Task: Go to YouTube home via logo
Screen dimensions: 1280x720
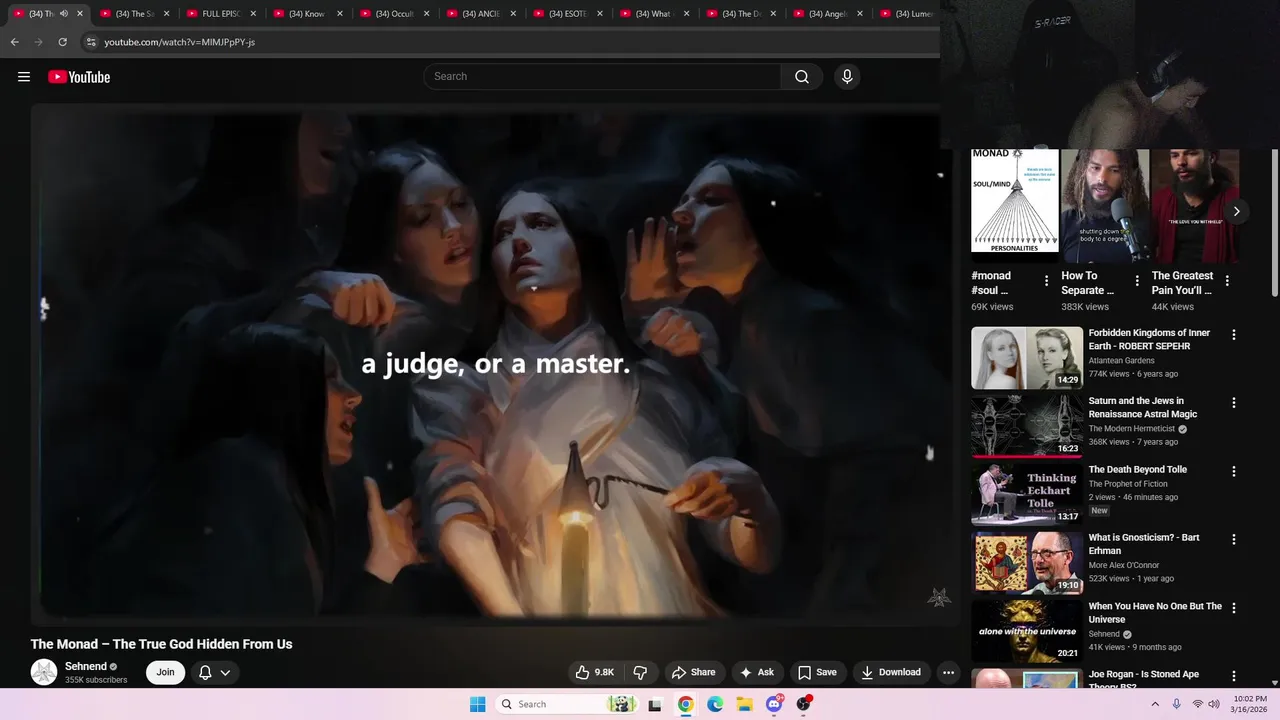Action: point(79,77)
